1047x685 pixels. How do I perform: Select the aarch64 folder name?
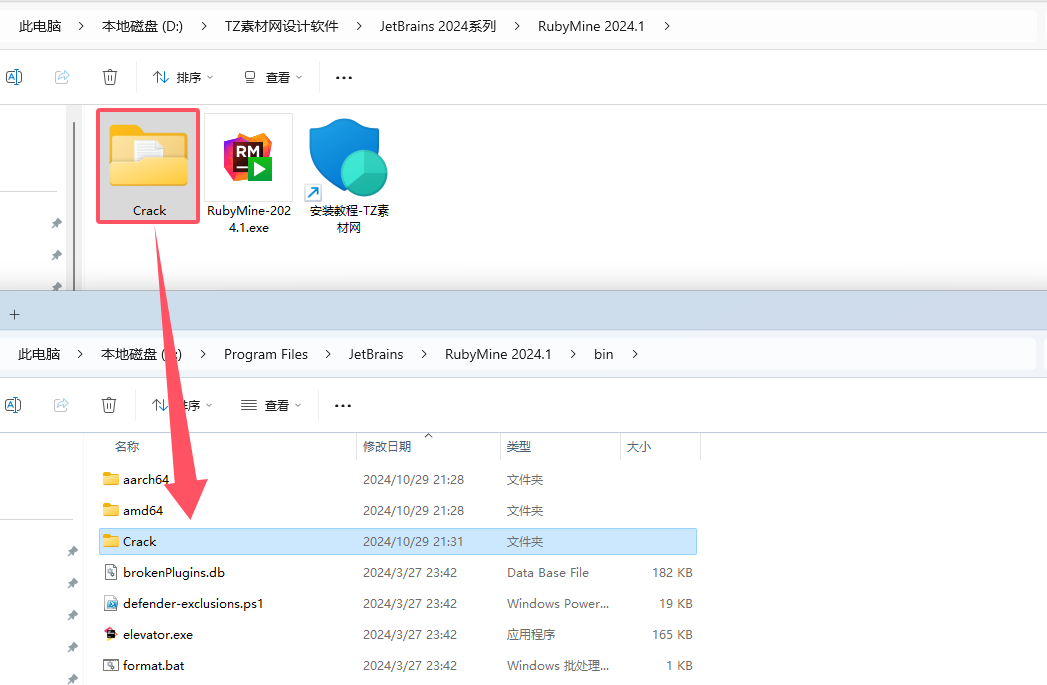(146, 479)
